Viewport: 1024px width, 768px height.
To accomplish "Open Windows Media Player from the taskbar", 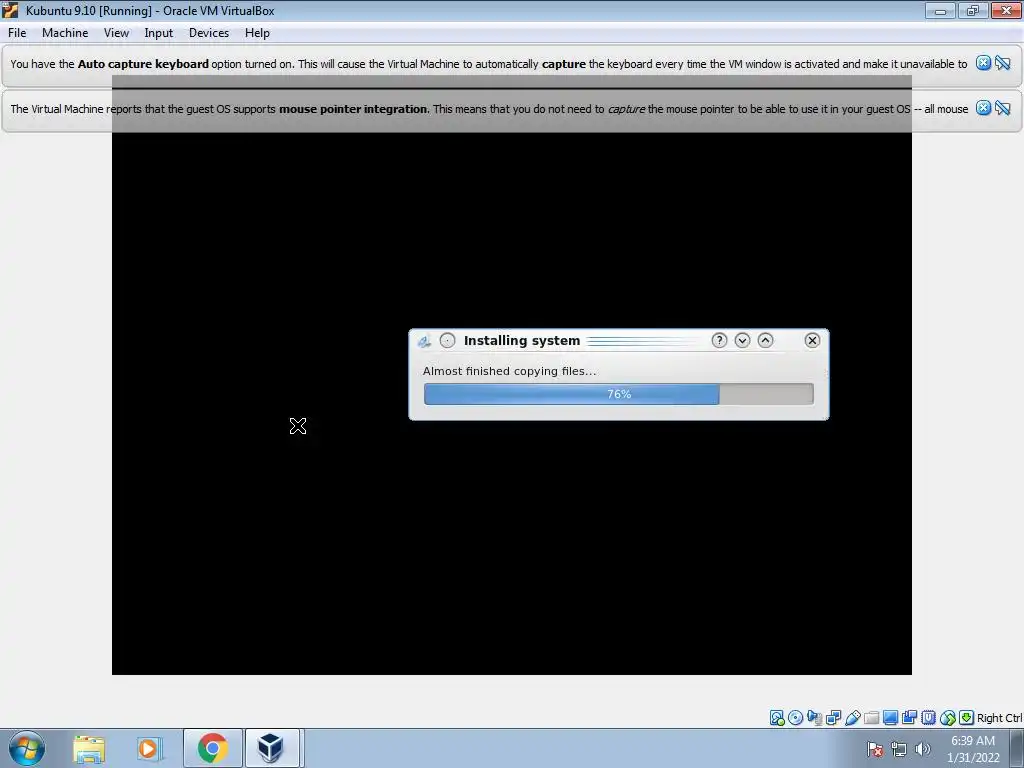I will pyautogui.click(x=149, y=748).
